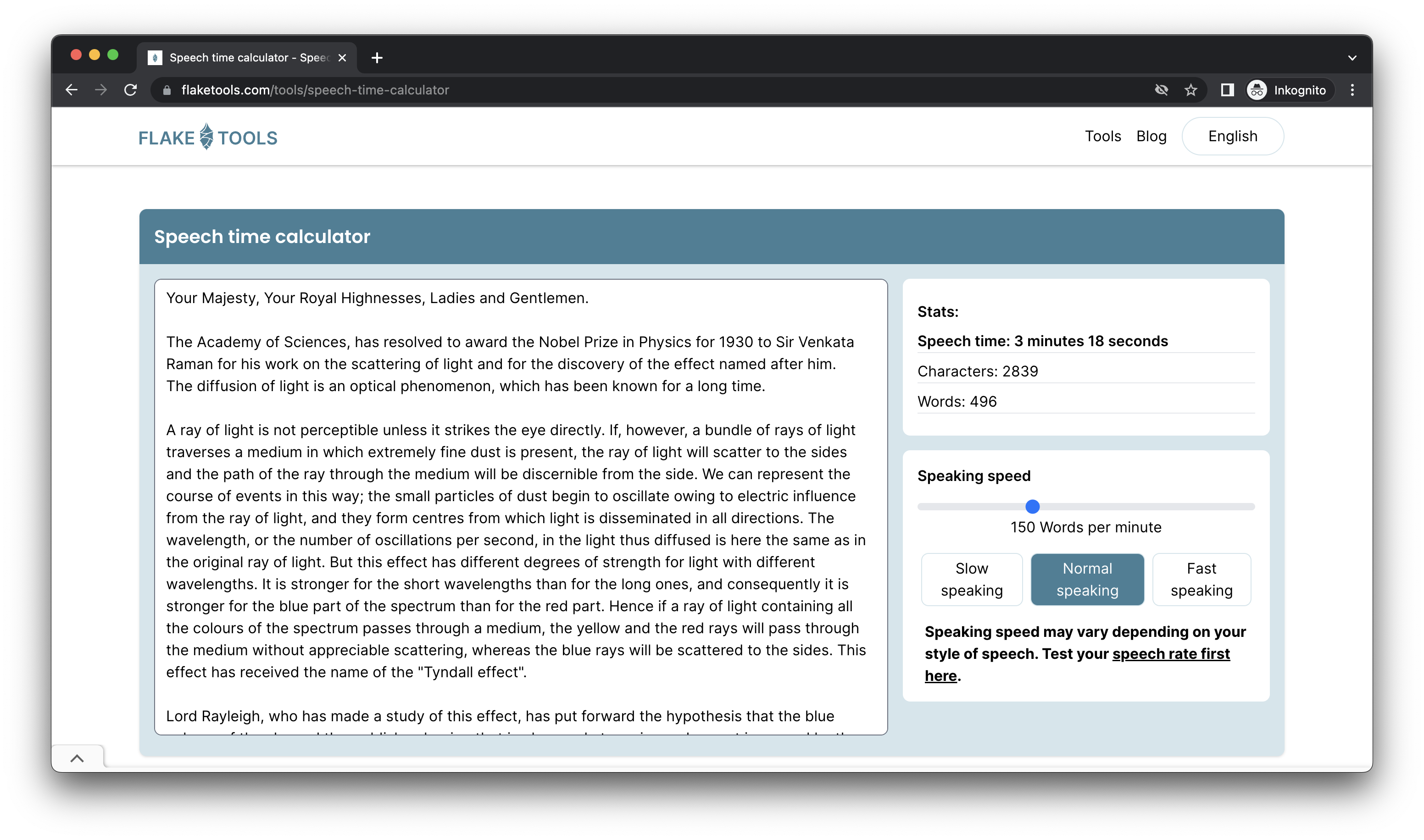The image size is (1424, 840).
Task: Click the 'Speaking speed' heading
Action: click(974, 476)
